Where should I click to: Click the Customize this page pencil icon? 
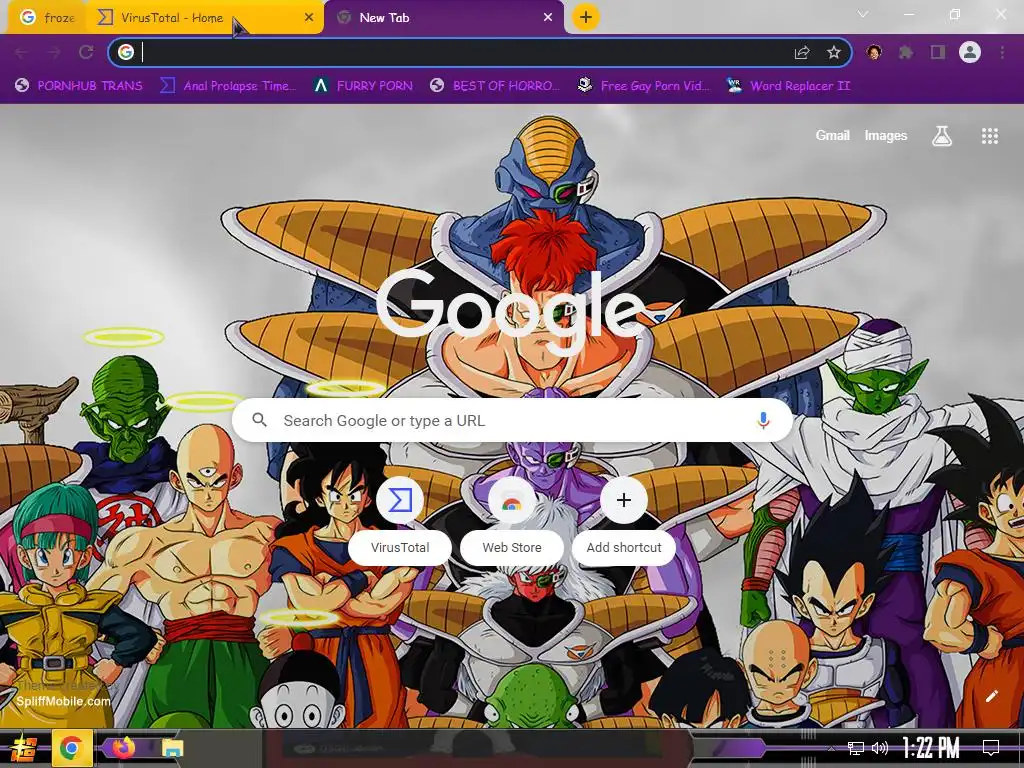(991, 696)
